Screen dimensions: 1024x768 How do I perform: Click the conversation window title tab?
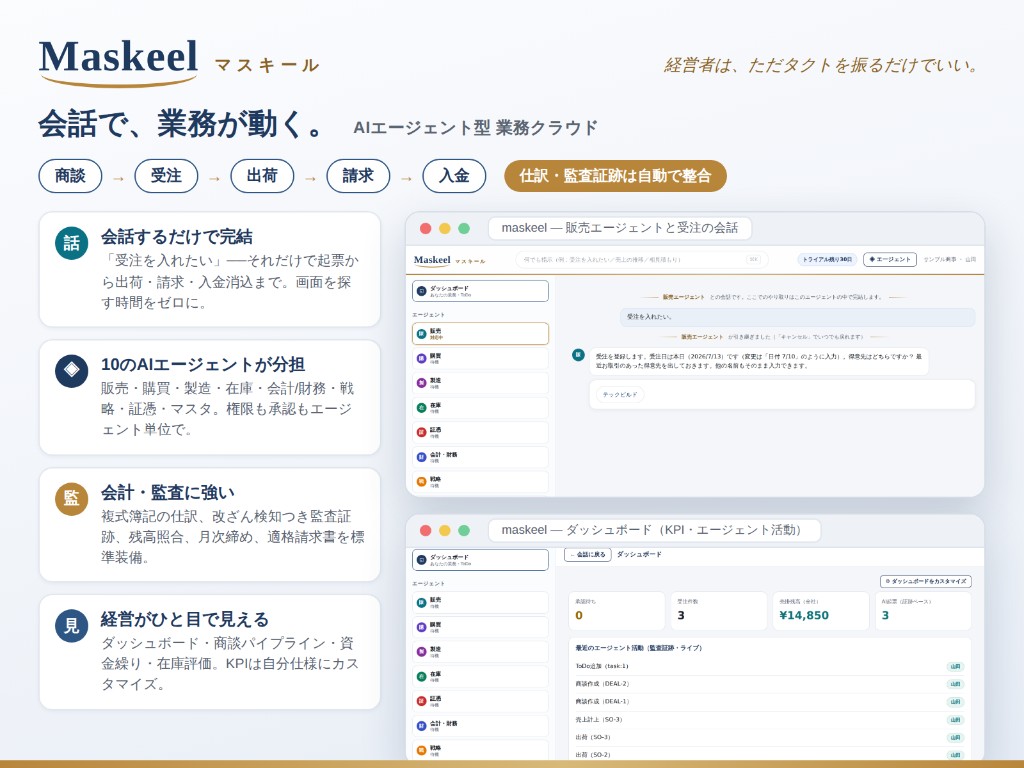pyautogui.click(x=620, y=228)
